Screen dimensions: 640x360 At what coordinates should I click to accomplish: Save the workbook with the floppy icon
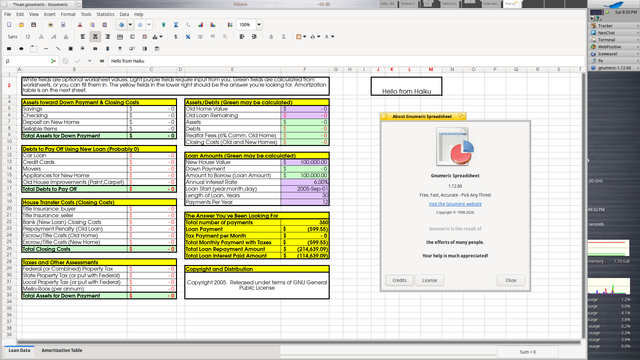(33, 25)
